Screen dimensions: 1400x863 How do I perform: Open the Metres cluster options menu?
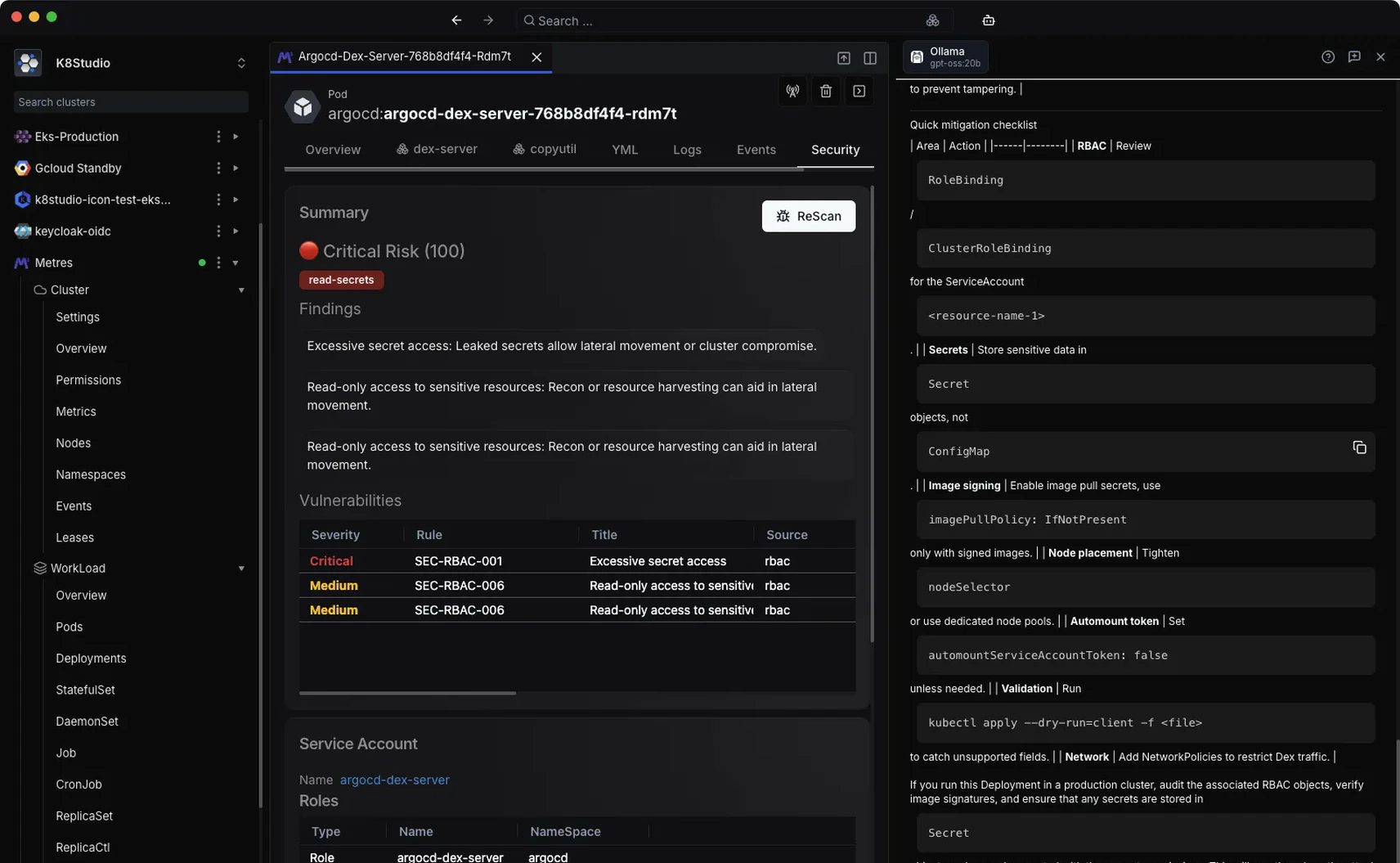[218, 263]
